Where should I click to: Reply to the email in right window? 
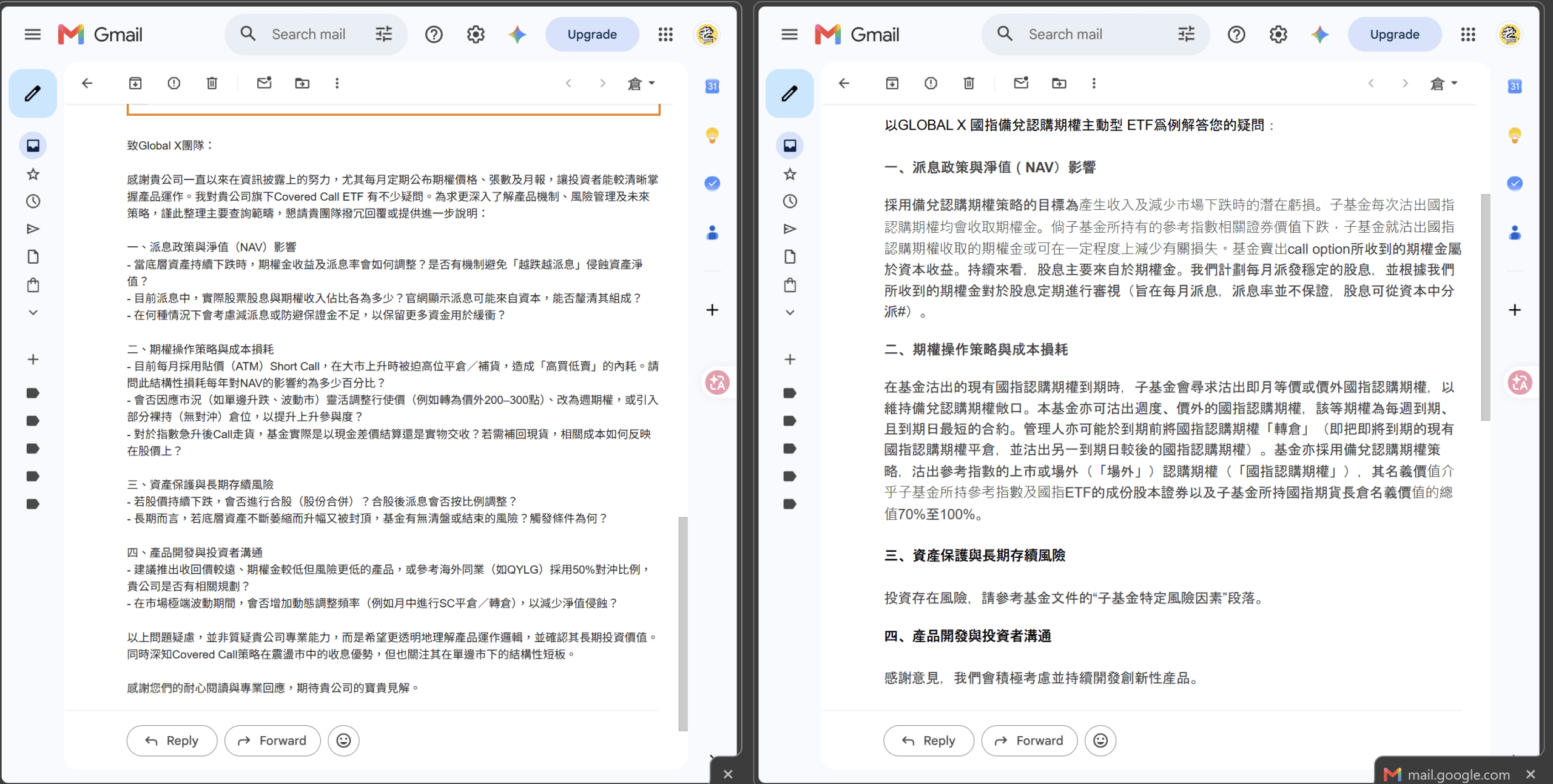pyautogui.click(x=929, y=740)
